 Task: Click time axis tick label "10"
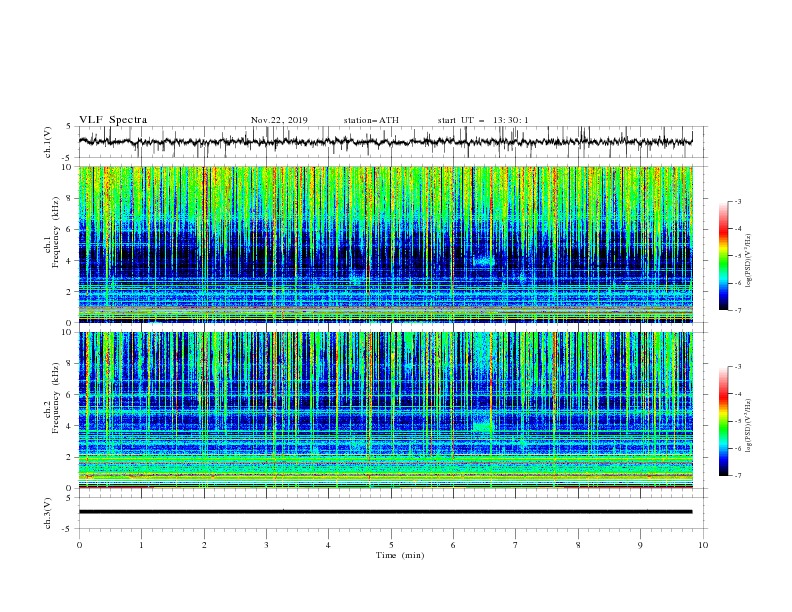[703, 545]
